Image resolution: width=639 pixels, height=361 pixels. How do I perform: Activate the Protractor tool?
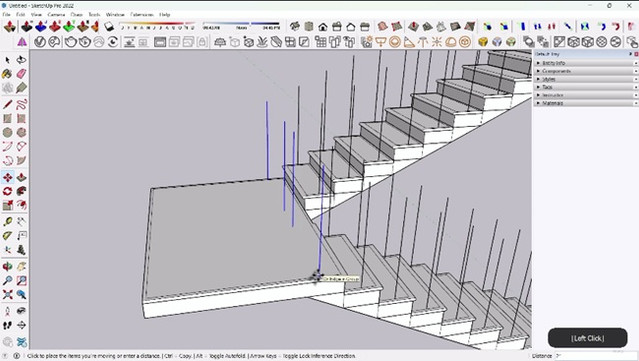click(x=7, y=236)
